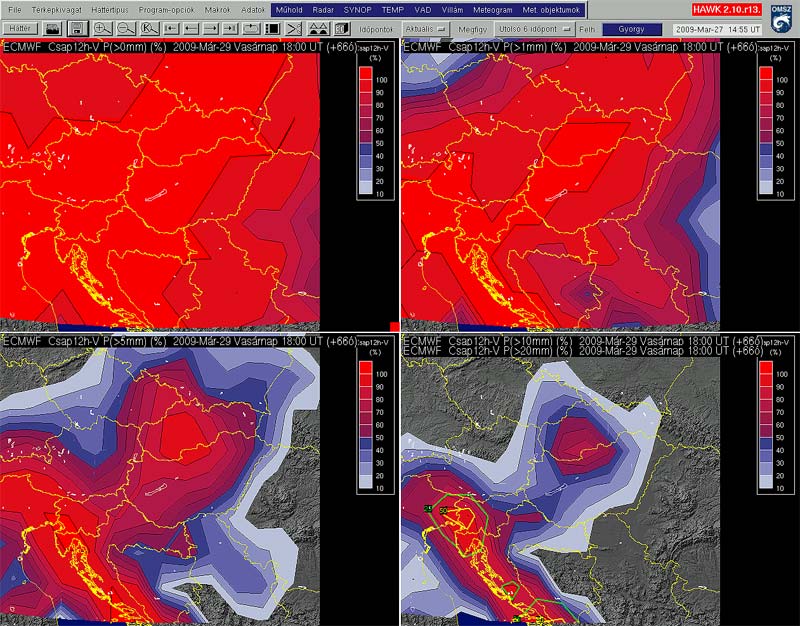Click the landscape picture toolbar icon
This screenshot has height=626, width=800.
(x=53, y=30)
